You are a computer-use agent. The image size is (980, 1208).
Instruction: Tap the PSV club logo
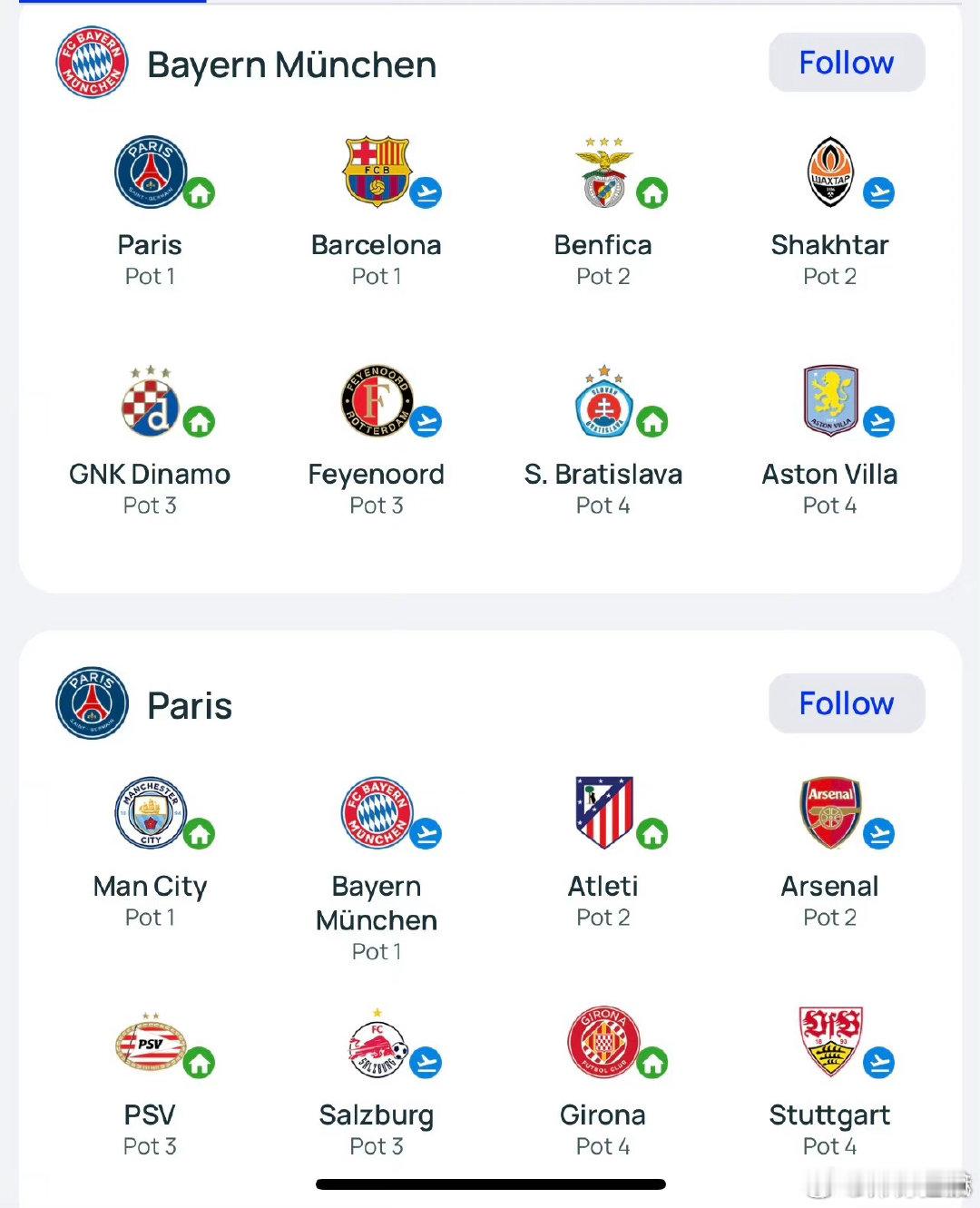151,1043
